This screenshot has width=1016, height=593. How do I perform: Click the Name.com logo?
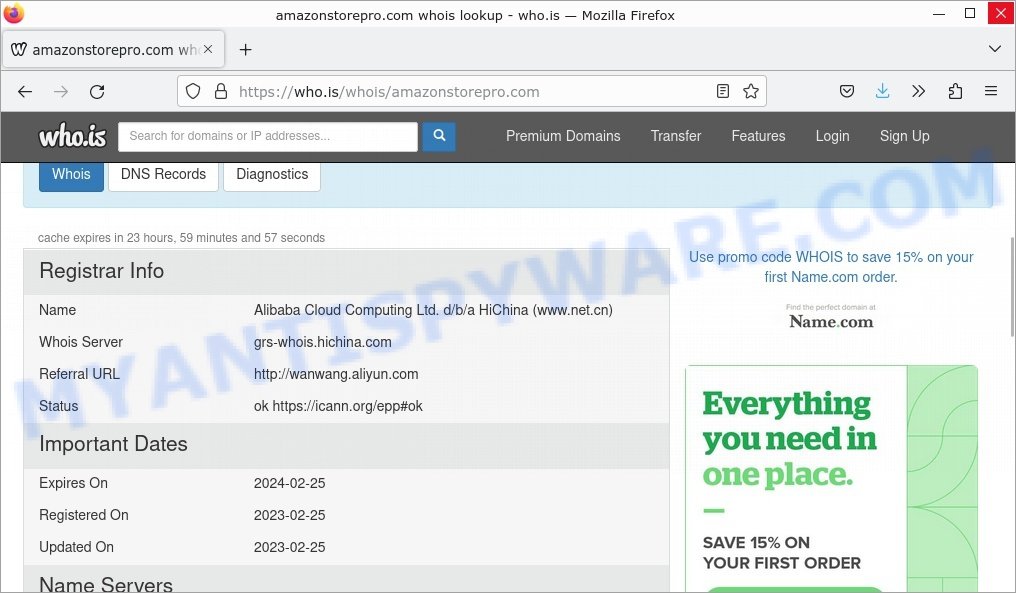(x=831, y=321)
